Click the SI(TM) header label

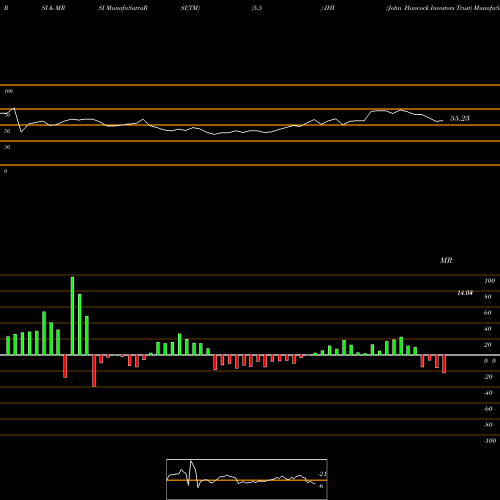[x=190, y=8]
